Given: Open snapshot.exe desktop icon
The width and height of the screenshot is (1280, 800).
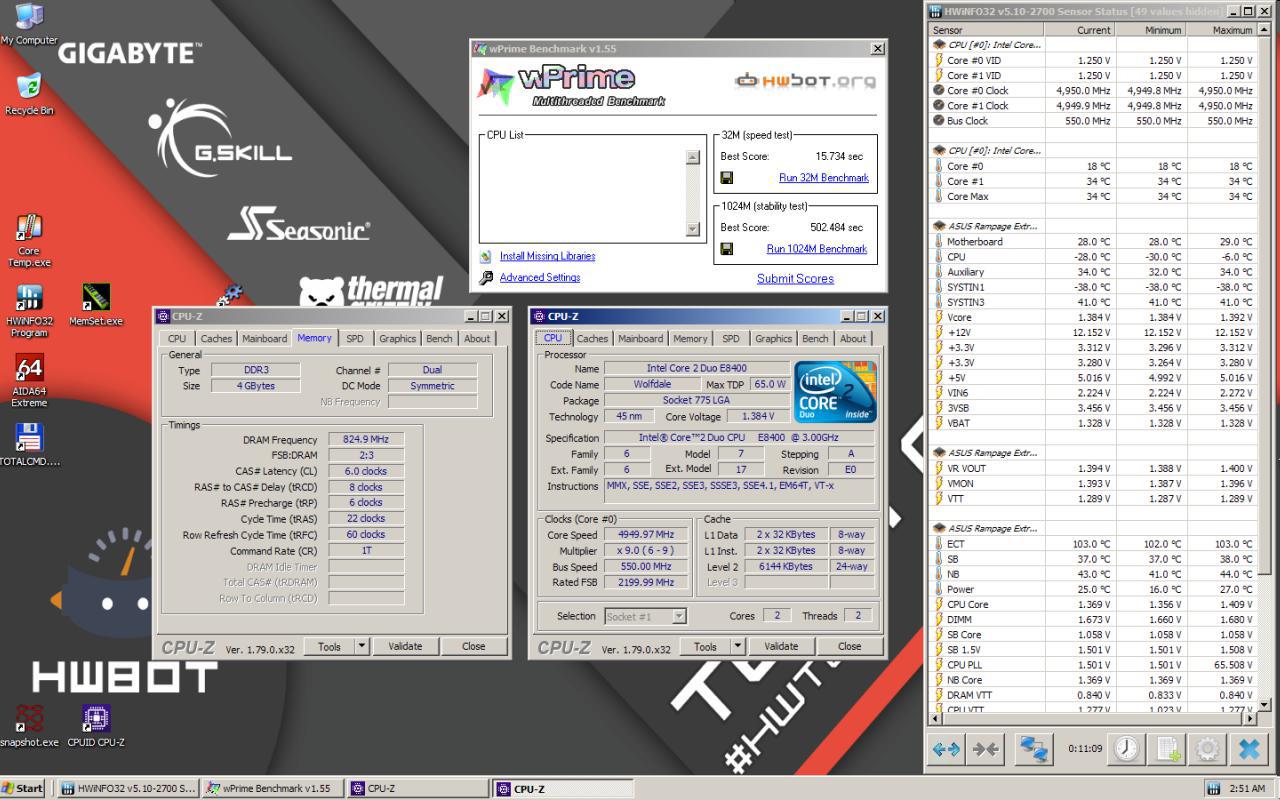Looking at the screenshot, I should tap(29, 726).
